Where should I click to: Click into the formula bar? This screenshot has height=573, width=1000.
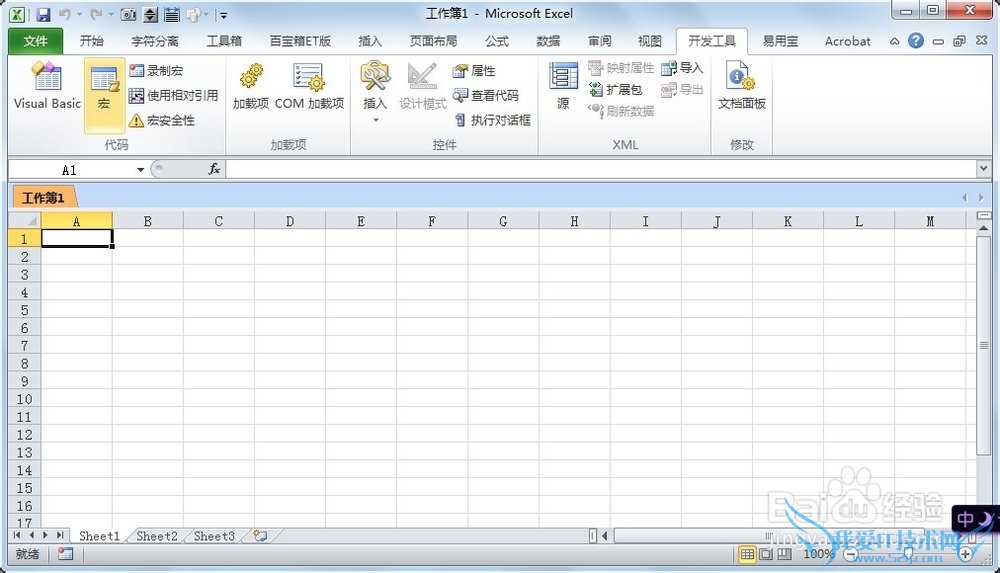pos(601,169)
